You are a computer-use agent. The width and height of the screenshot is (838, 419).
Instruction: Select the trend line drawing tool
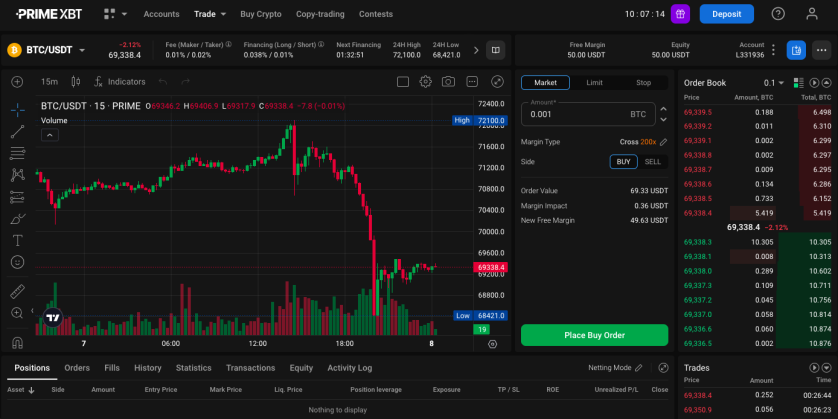pos(18,131)
